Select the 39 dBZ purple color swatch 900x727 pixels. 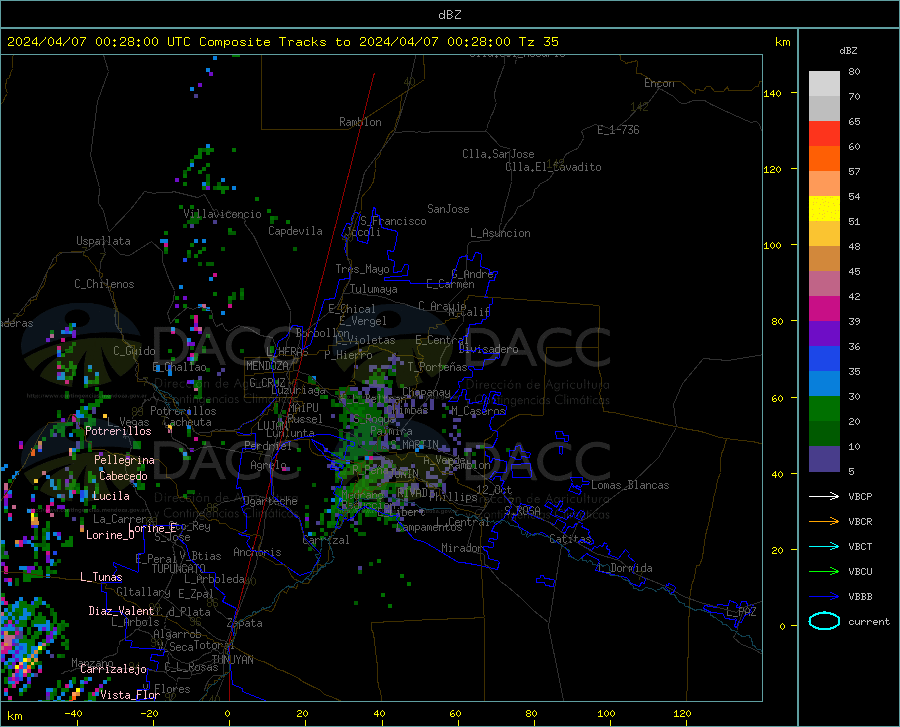coord(824,334)
